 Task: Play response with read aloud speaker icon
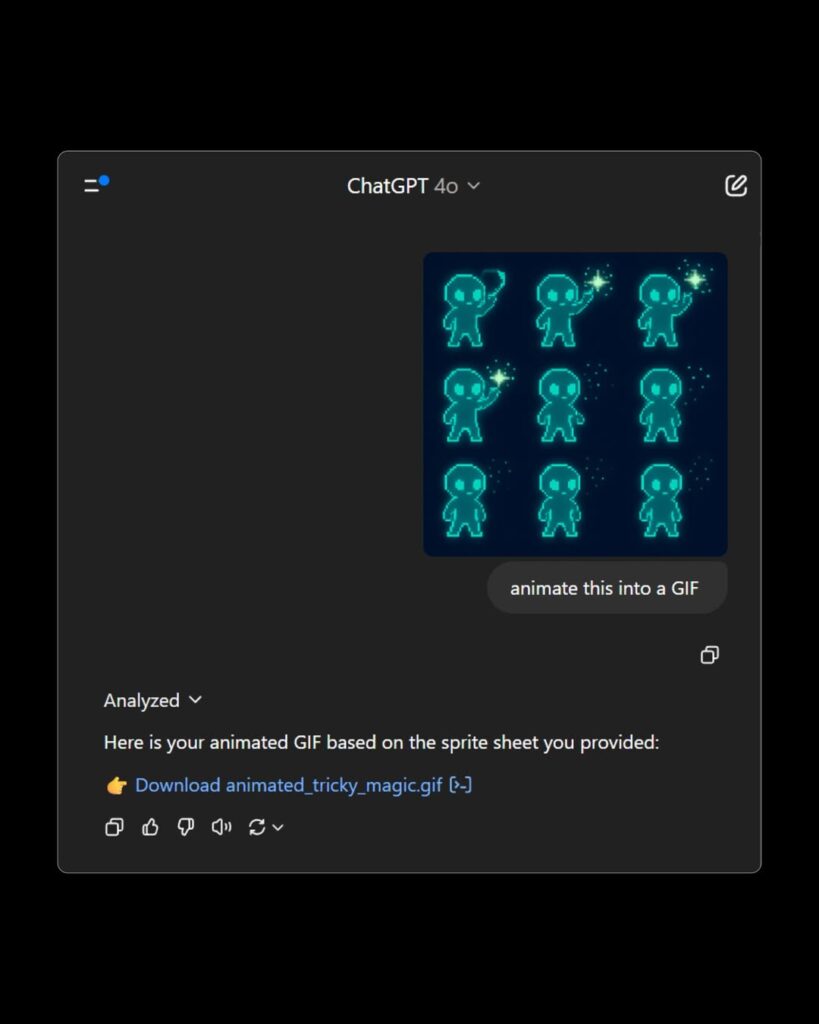pos(221,827)
